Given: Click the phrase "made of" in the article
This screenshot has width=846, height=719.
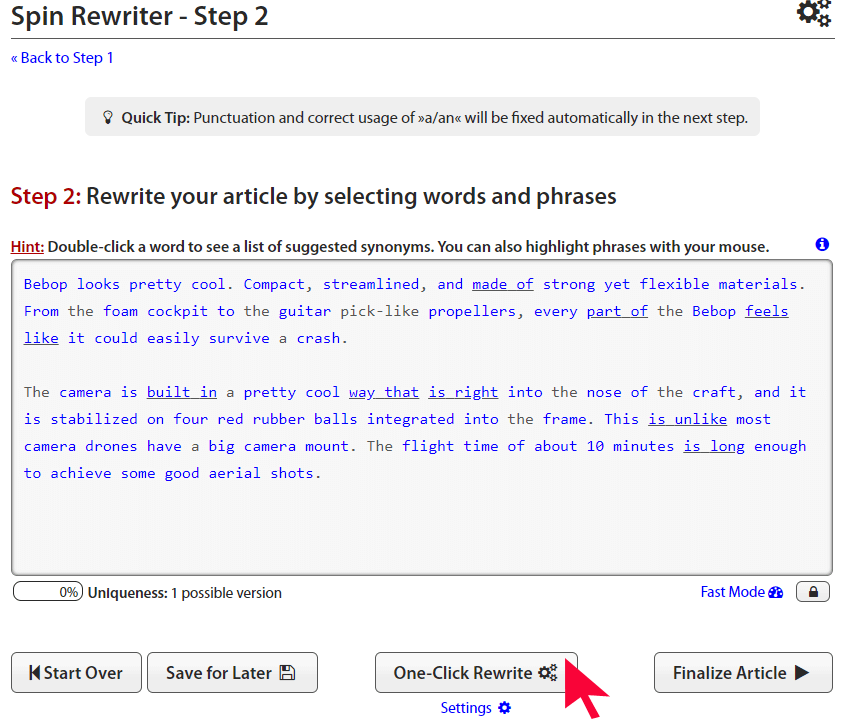Looking at the screenshot, I should 502,284.
